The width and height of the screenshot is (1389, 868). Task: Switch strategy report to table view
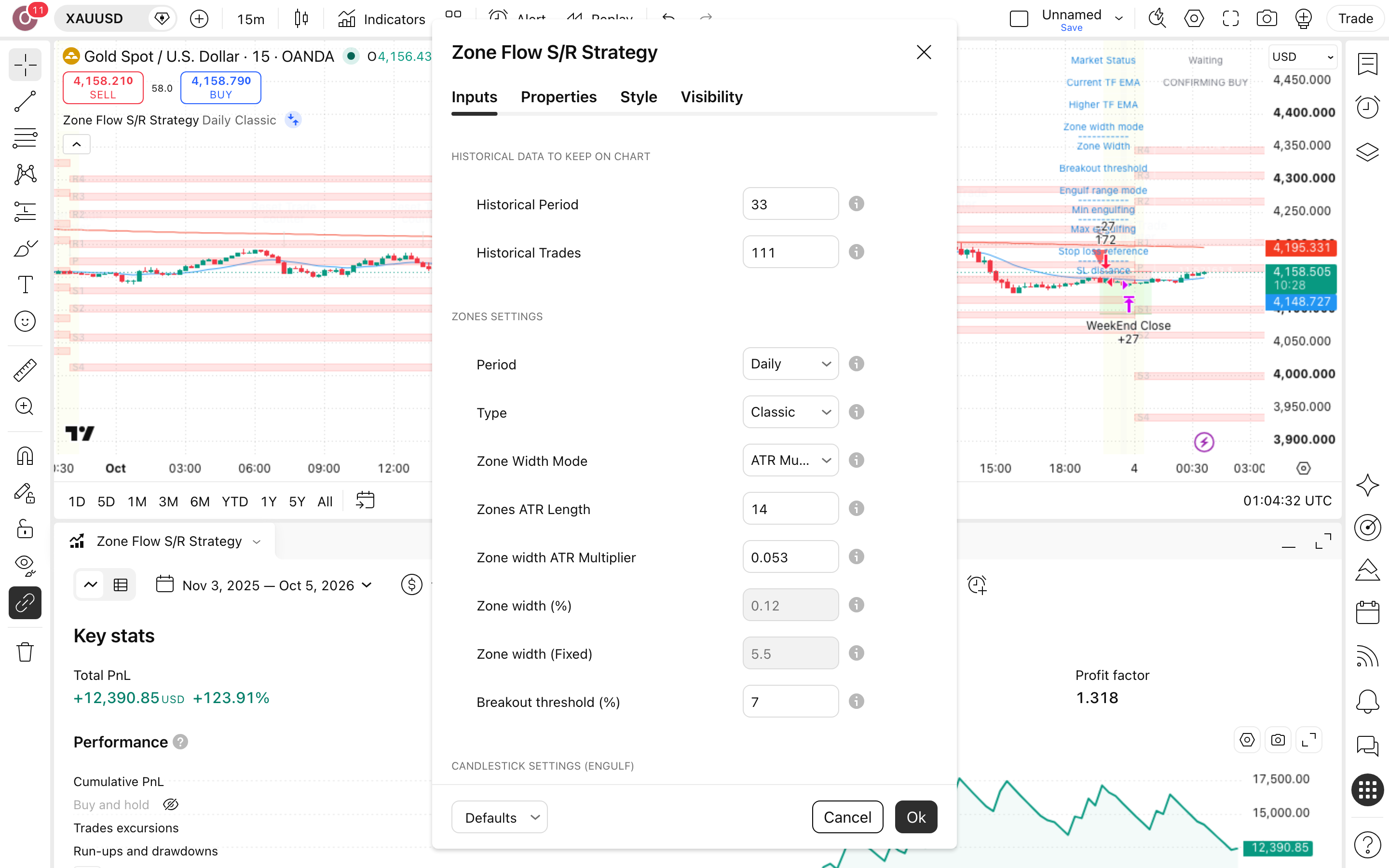[121, 585]
